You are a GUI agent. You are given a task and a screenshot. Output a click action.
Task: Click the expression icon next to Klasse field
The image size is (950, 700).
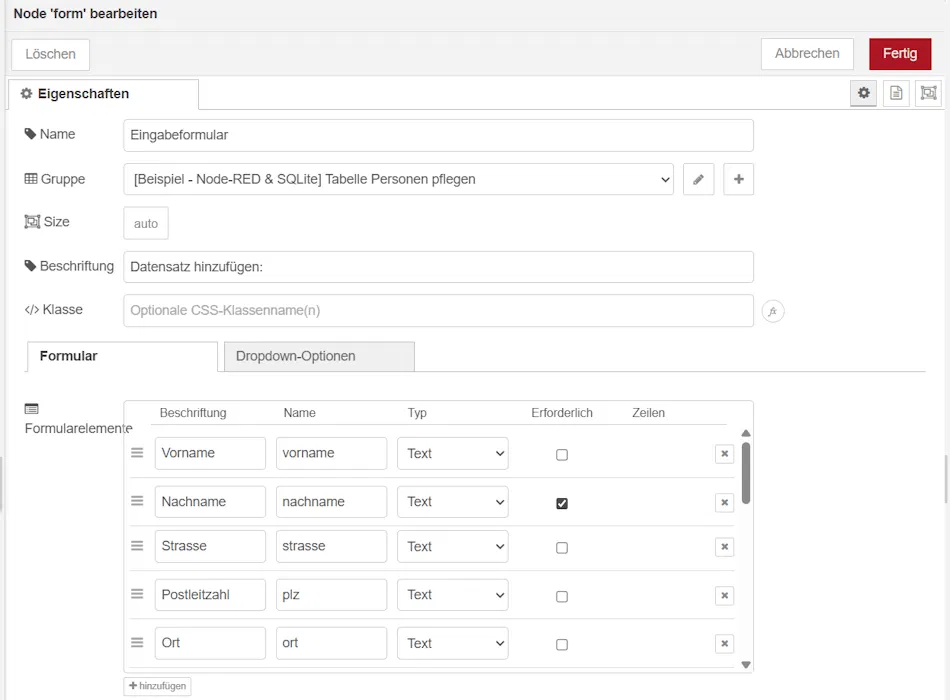(772, 311)
